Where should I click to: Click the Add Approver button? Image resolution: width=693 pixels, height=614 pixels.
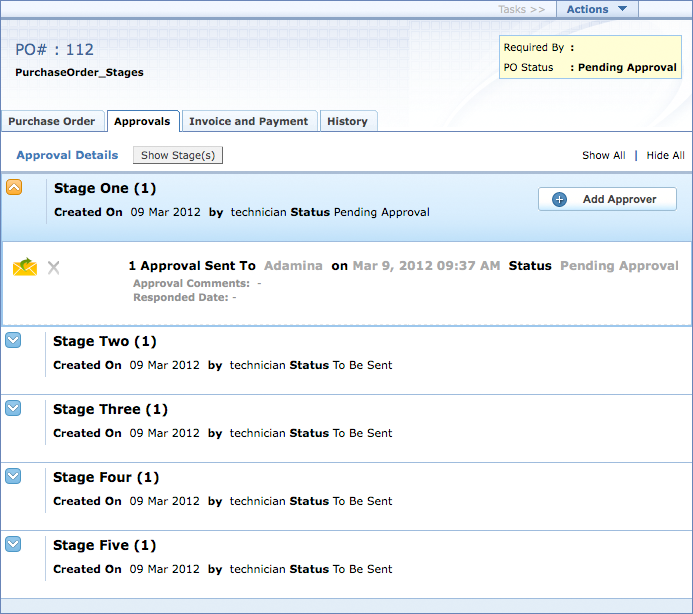click(607, 199)
